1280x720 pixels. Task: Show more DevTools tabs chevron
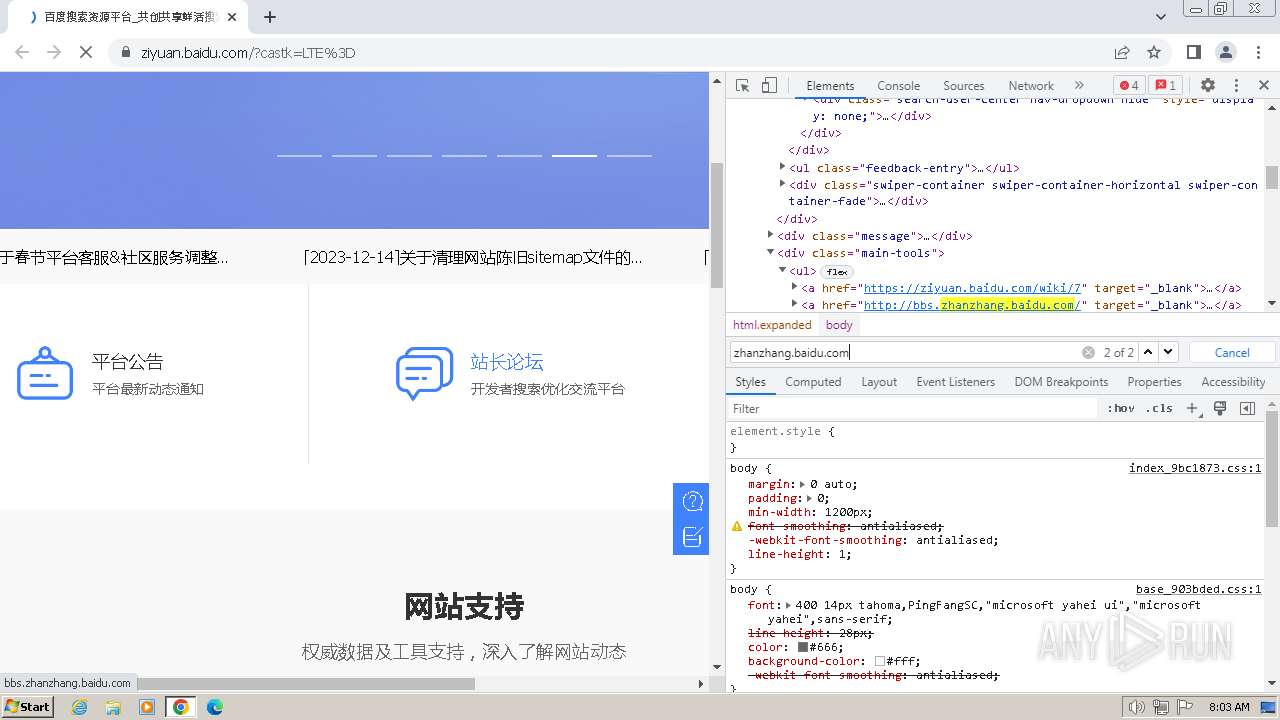pyautogui.click(x=1079, y=86)
